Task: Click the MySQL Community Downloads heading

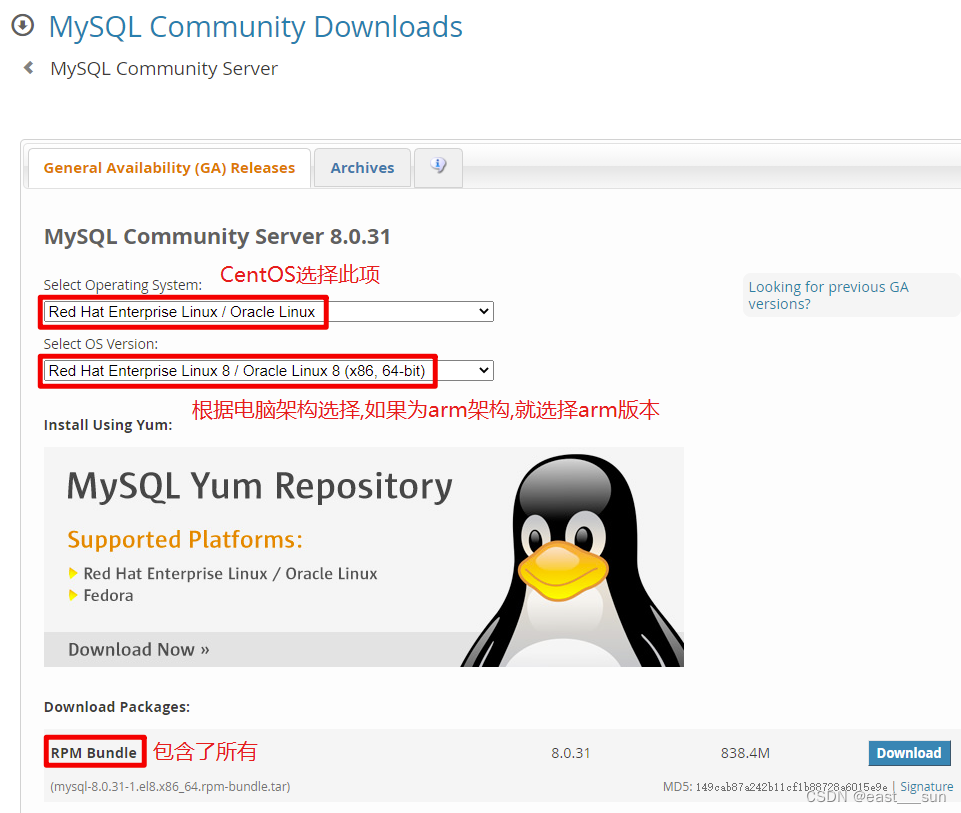Action: coord(256,27)
